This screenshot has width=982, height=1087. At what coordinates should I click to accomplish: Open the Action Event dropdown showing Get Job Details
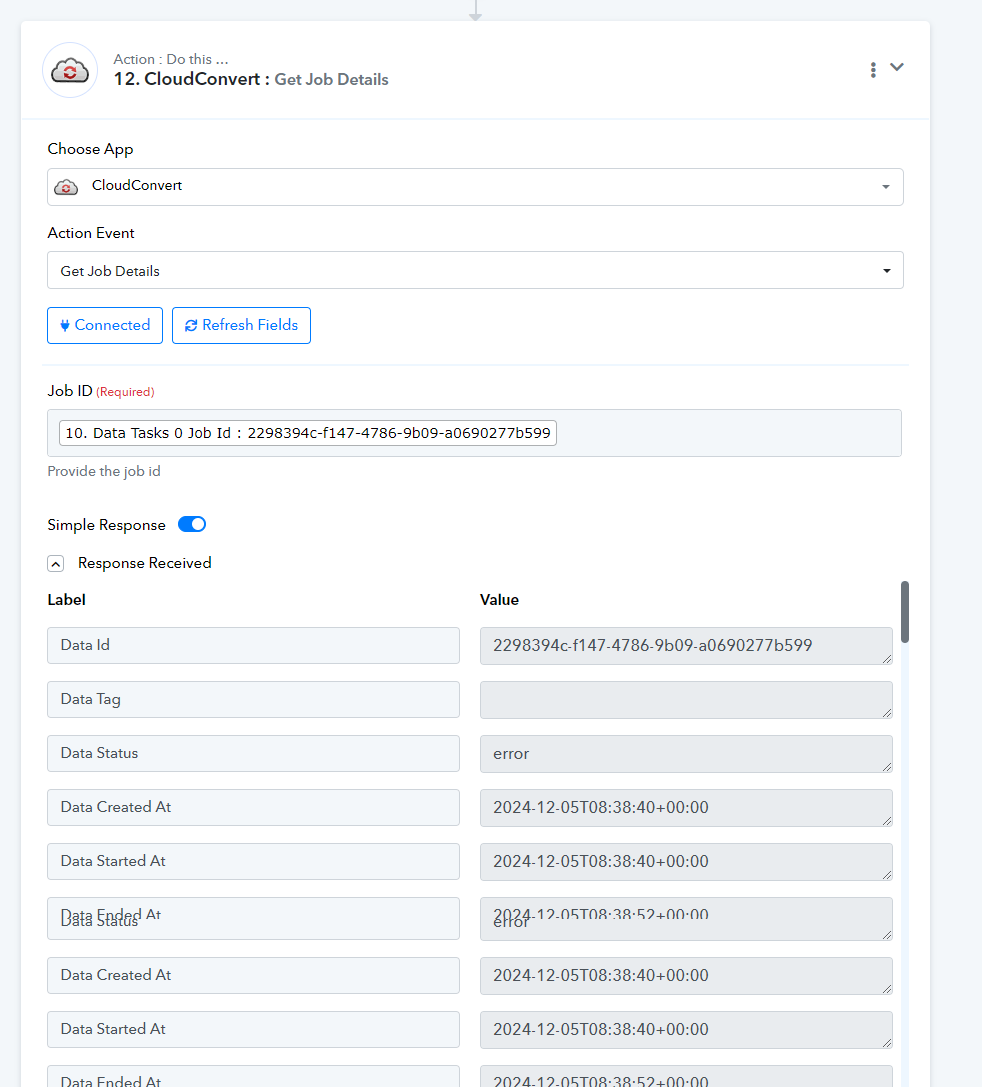pos(475,270)
